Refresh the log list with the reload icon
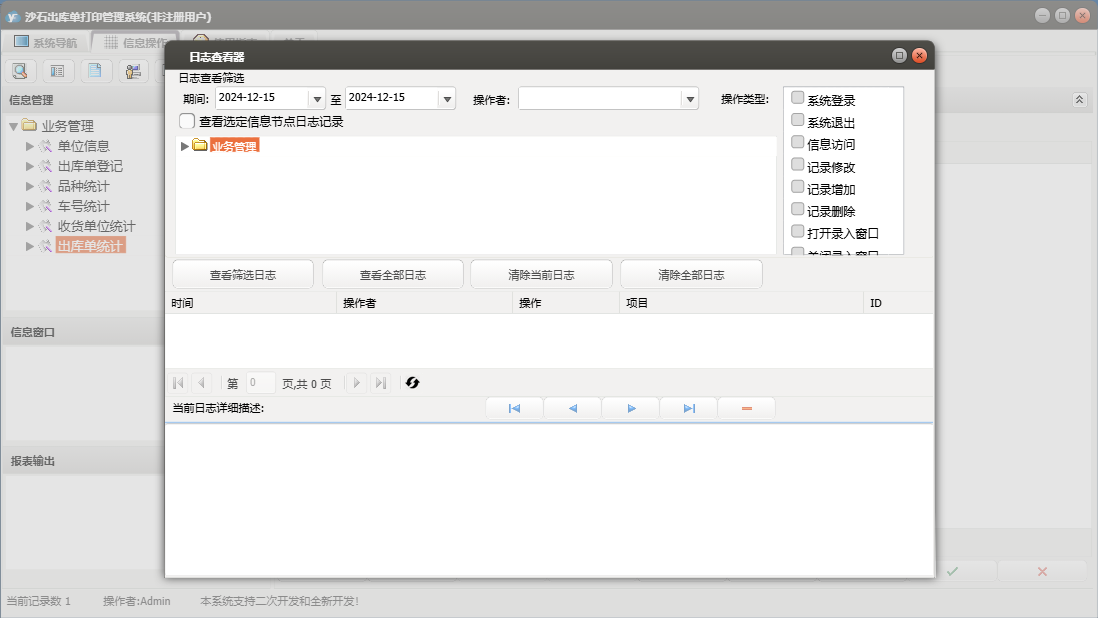Viewport: 1098px width, 618px height. (412, 383)
